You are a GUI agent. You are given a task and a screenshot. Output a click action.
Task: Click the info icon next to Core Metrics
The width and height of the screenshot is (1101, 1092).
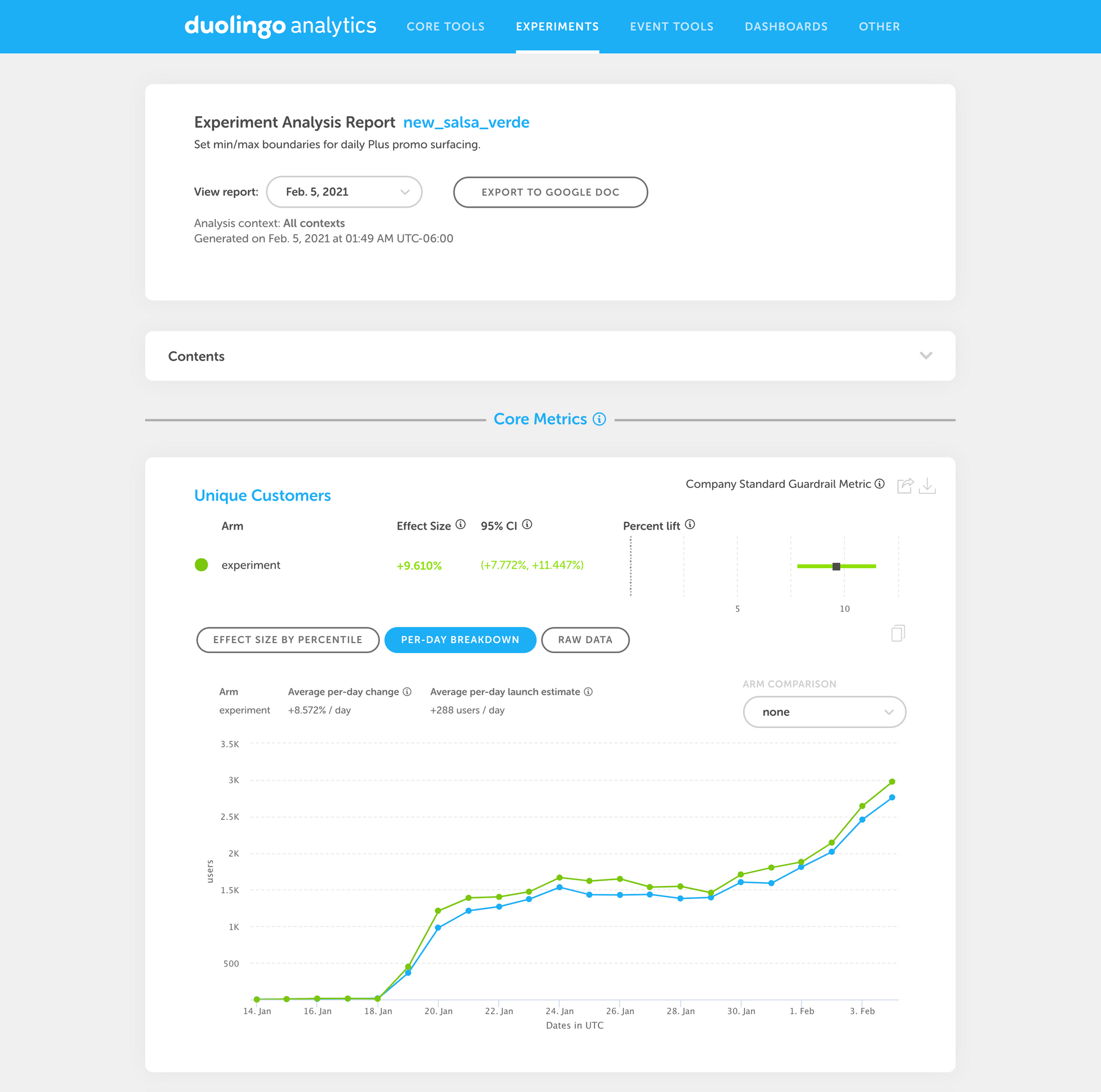pyautogui.click(x=599, y=419)
